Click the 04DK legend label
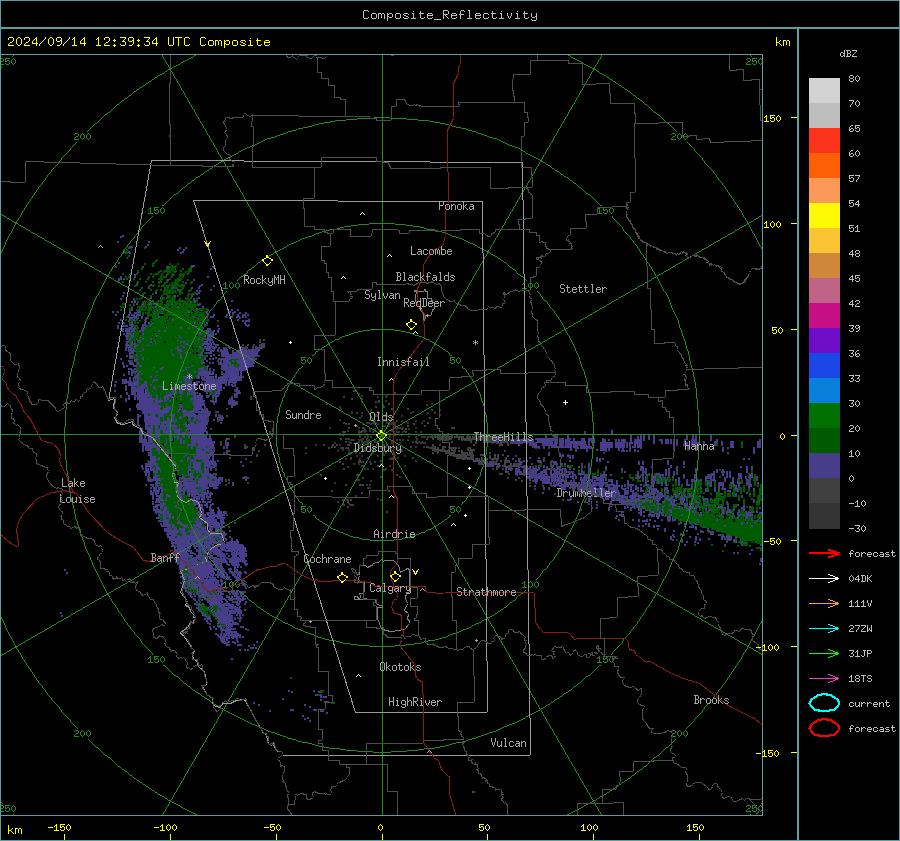This screenshot has width=900, height=841. (x=860, y=579)
